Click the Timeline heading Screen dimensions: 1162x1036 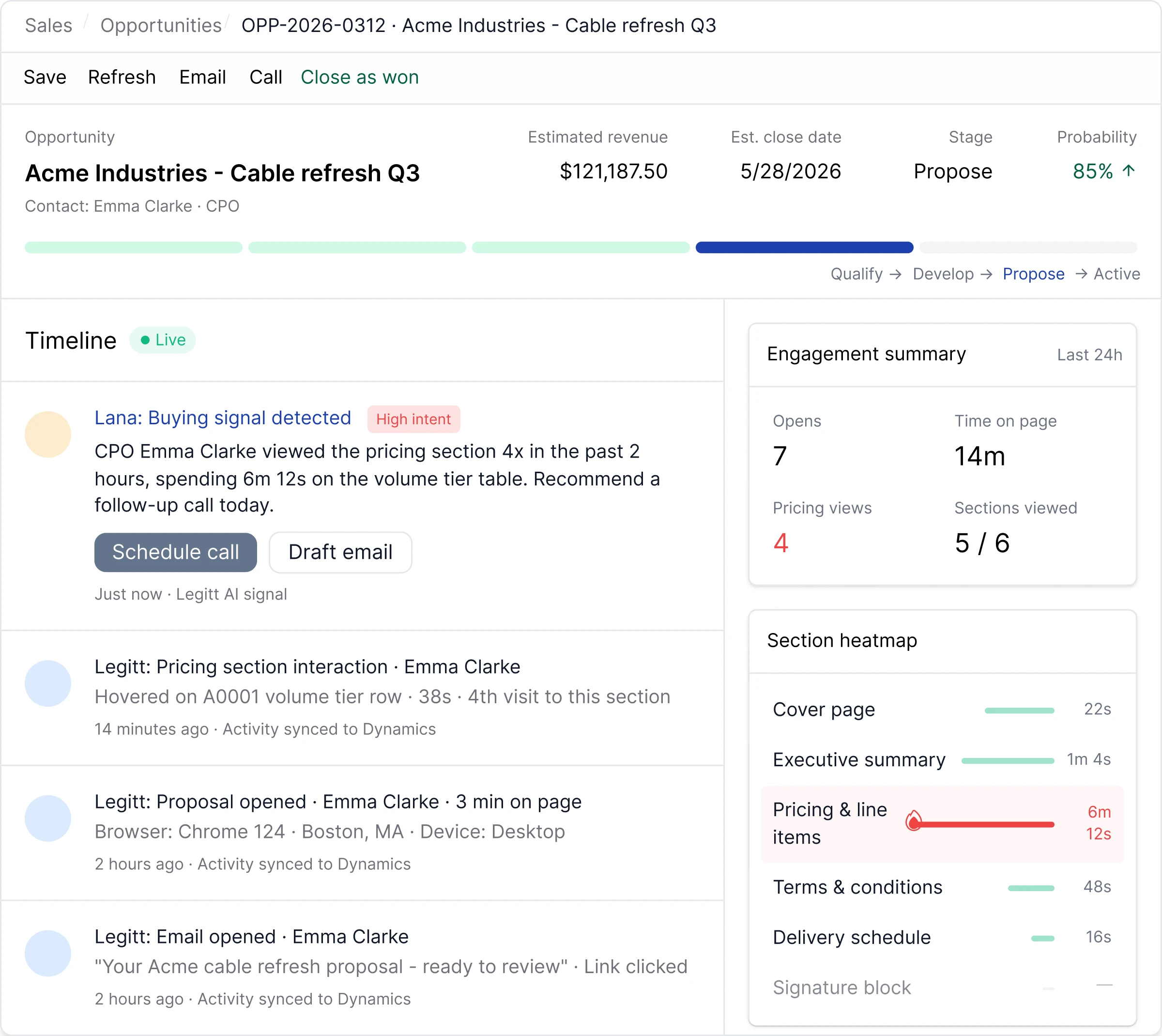71,340
